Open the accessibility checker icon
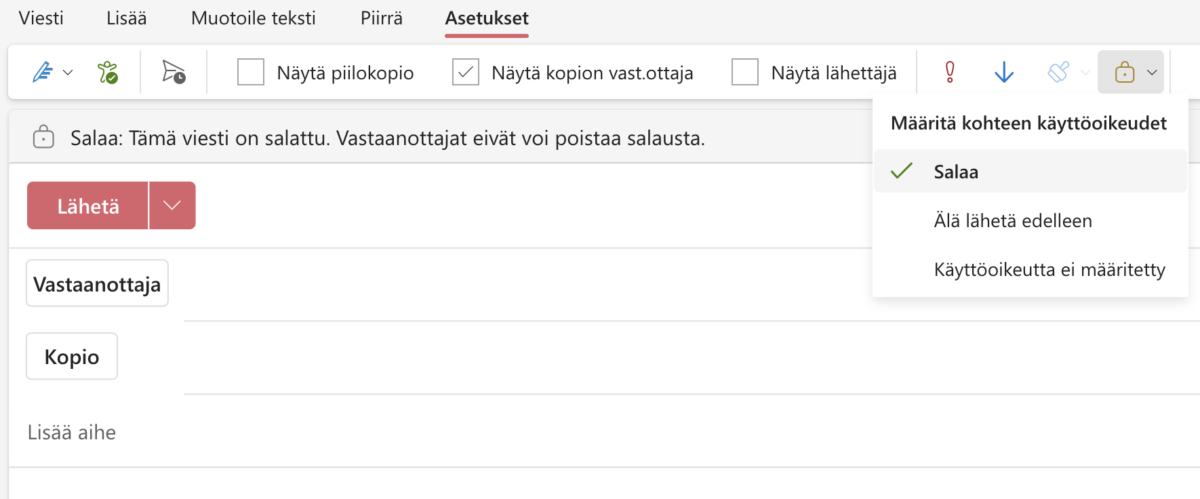 (x=107, y=72)
